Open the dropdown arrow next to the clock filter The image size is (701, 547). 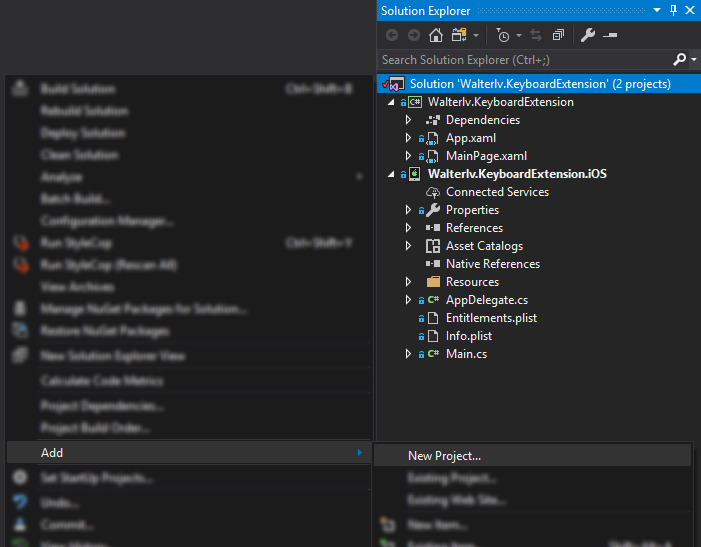[519, 35]
